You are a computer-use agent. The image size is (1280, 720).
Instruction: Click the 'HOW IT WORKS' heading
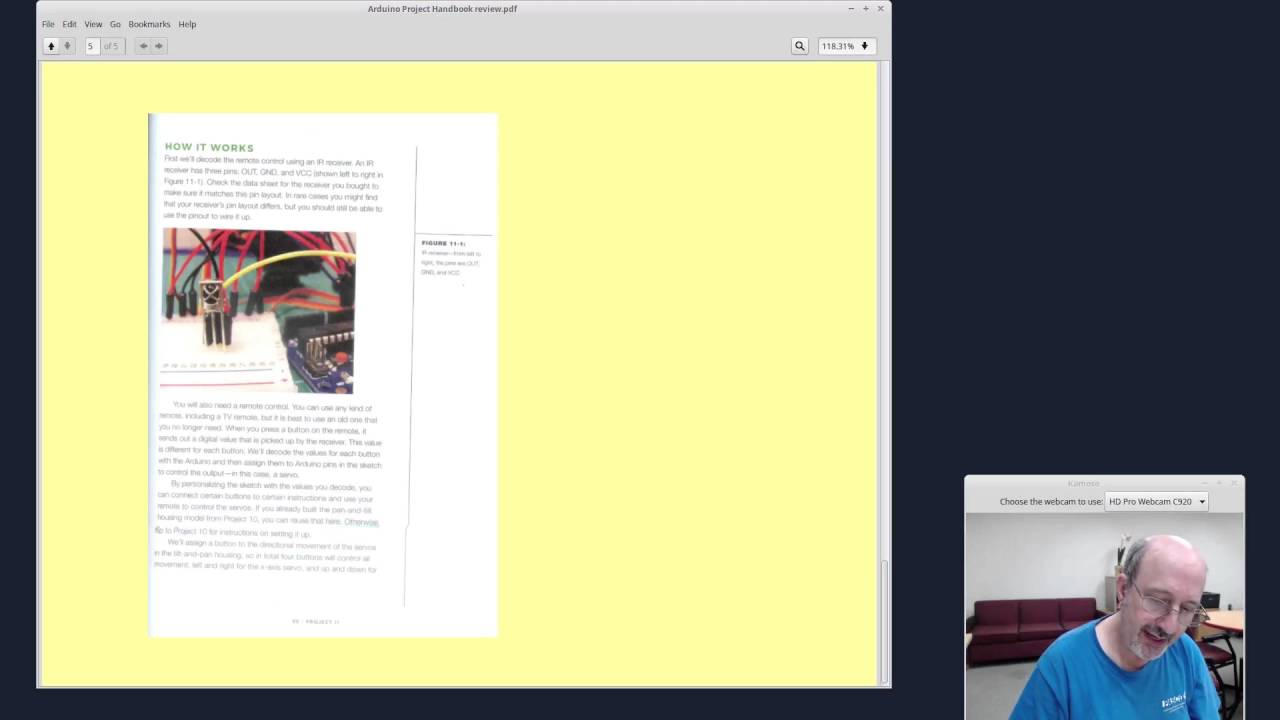pos(209,147)
